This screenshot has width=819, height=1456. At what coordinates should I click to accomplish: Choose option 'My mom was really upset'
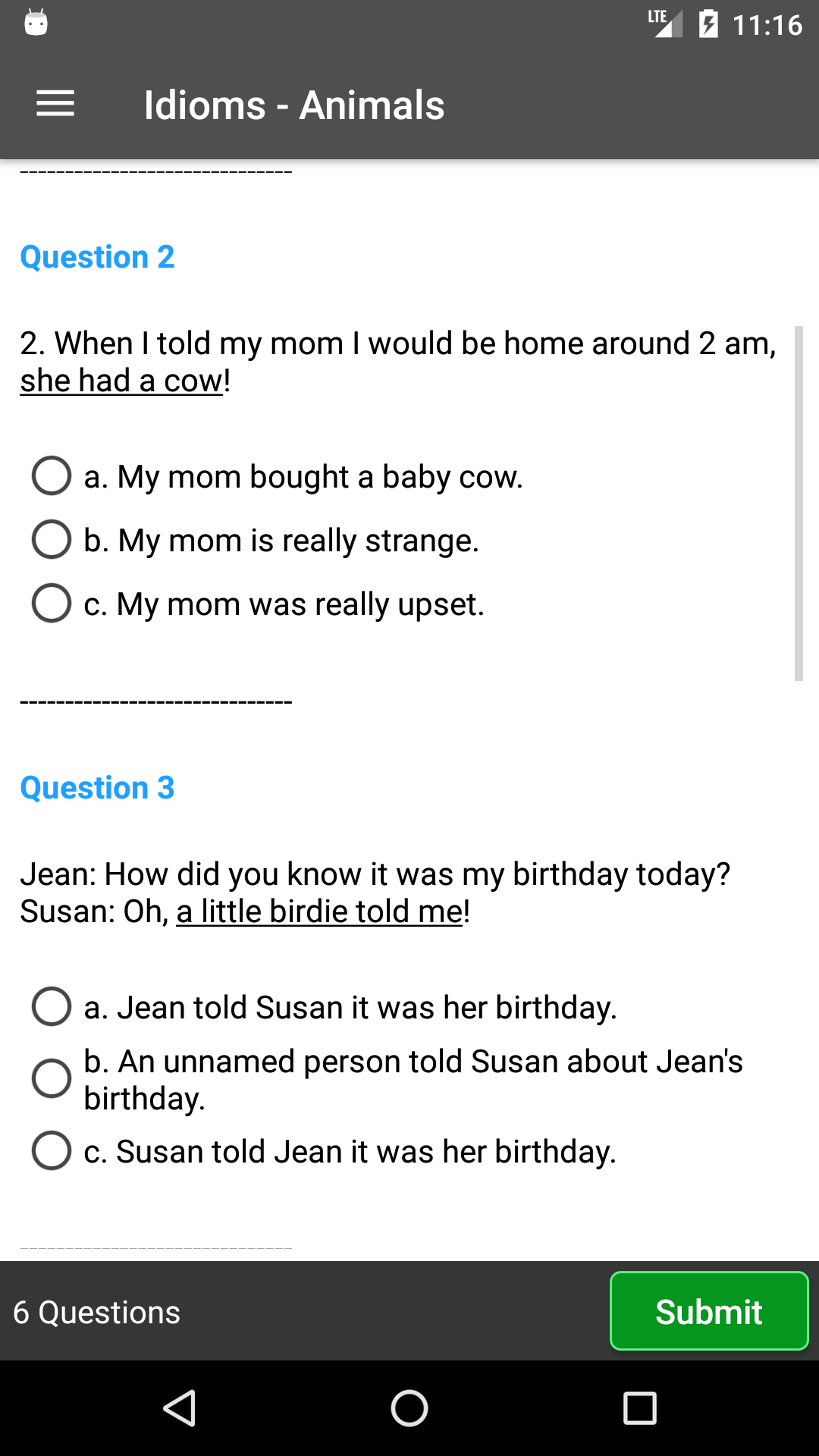coord(52,604)
